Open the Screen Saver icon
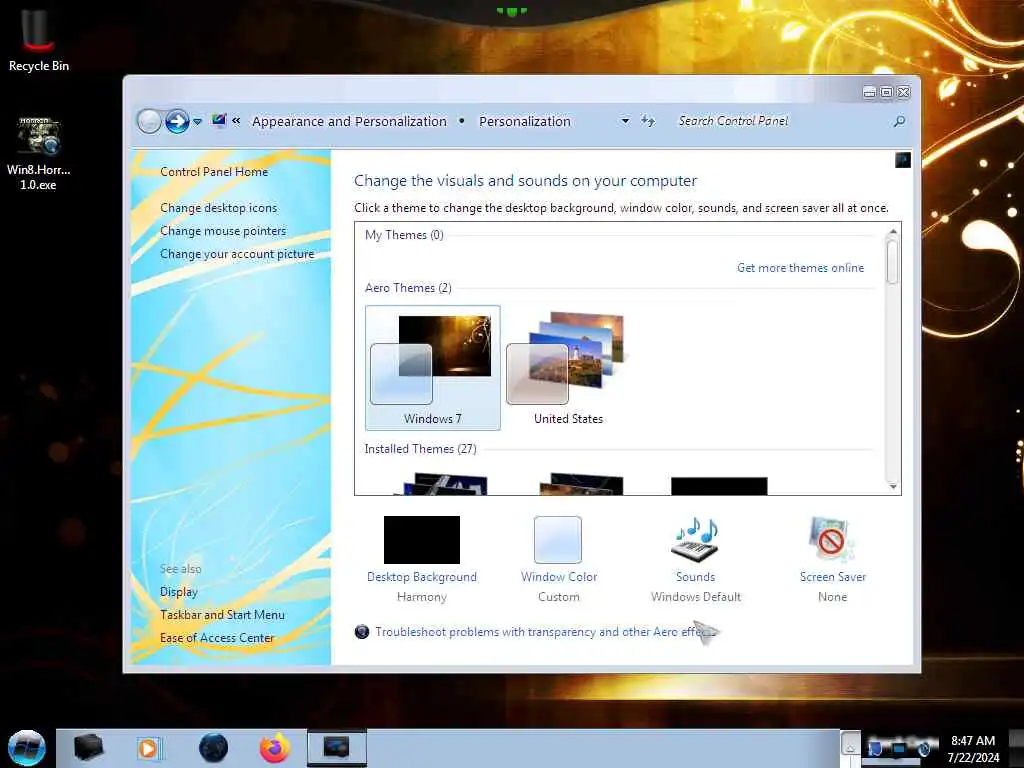 tap(831, 540)
